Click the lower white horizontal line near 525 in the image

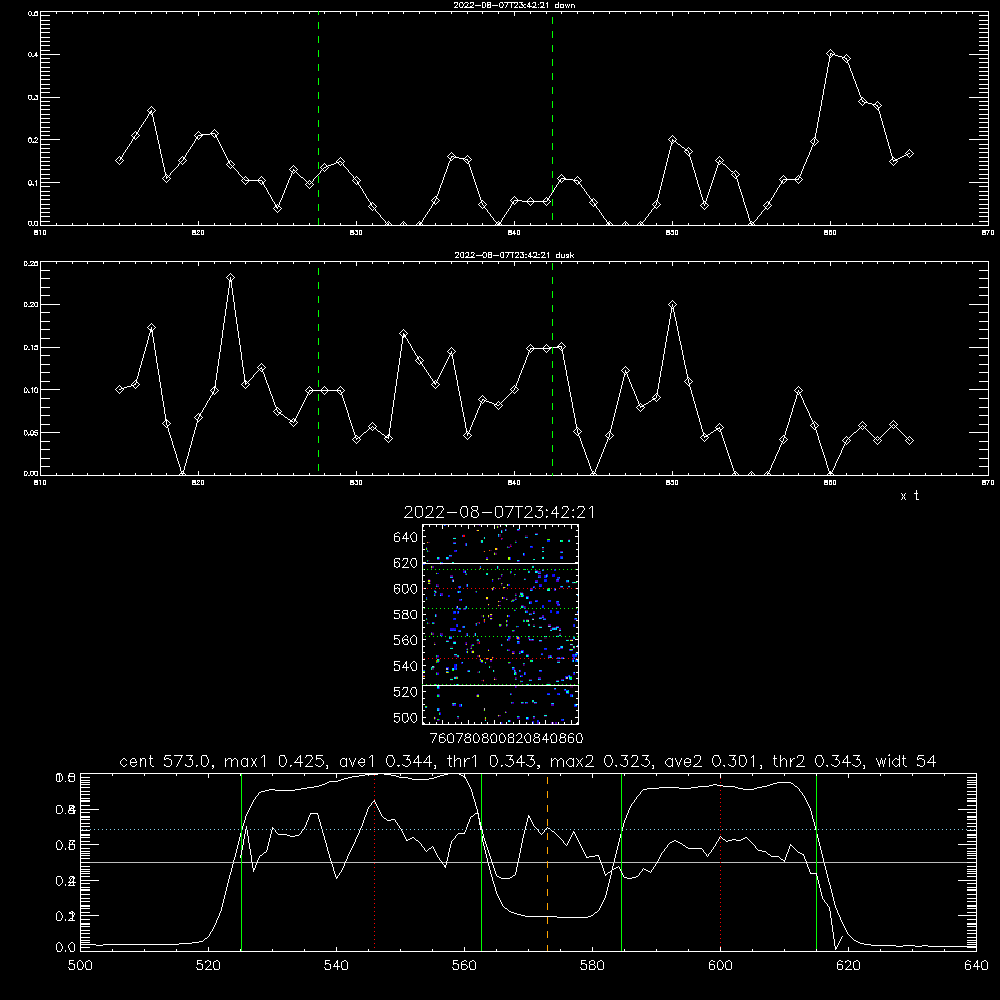click(501, 685)
